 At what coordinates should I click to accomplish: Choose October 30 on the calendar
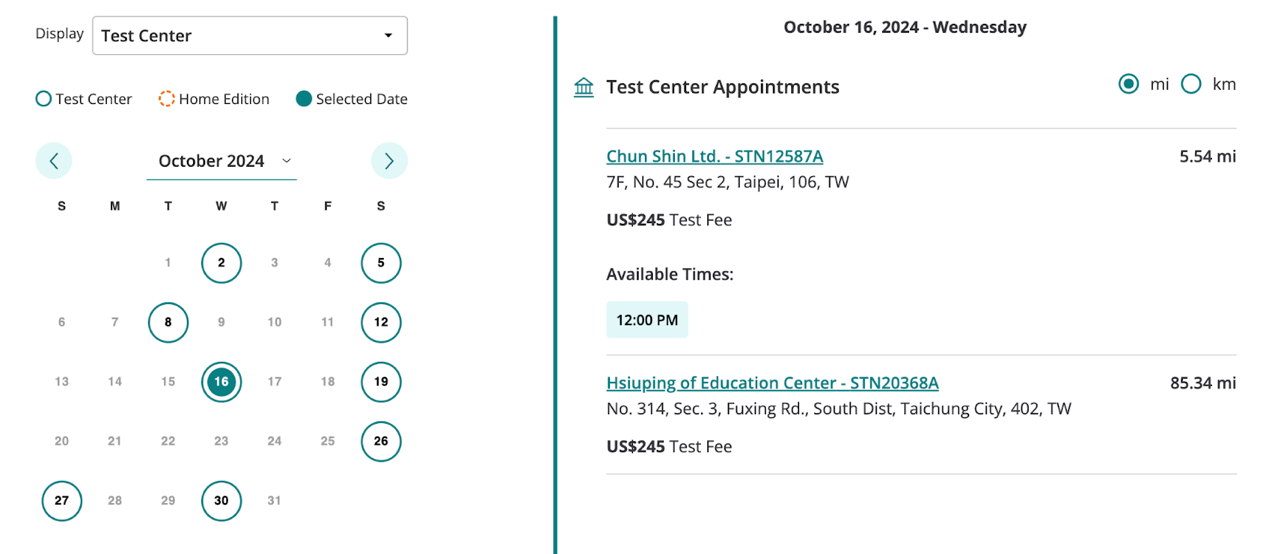(x=221, y=501)
